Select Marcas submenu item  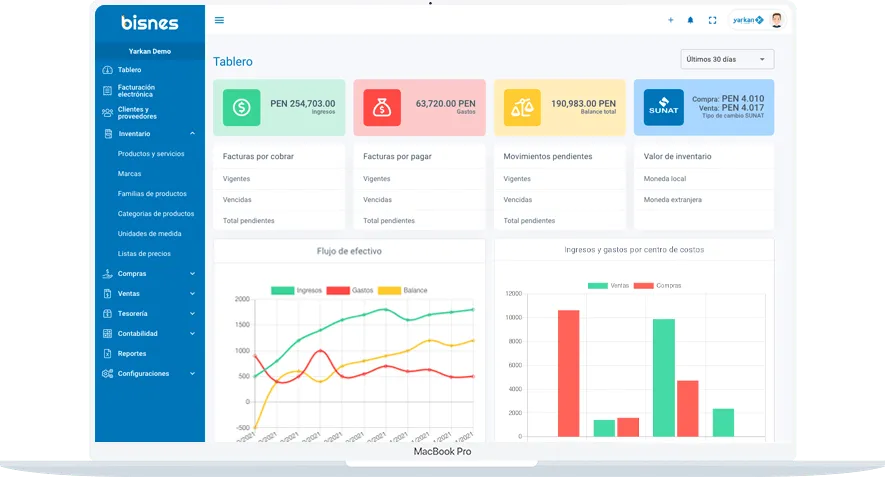(x=129, y=174)
